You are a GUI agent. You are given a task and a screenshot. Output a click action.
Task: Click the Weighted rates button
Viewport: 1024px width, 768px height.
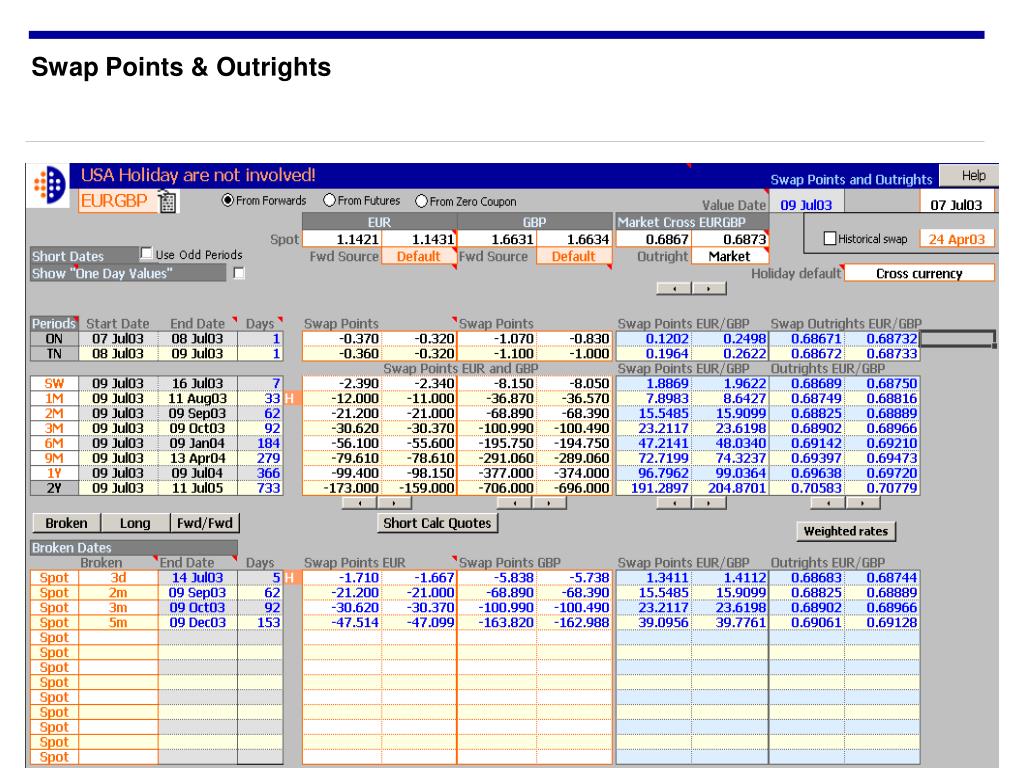[x=846, y=531]
